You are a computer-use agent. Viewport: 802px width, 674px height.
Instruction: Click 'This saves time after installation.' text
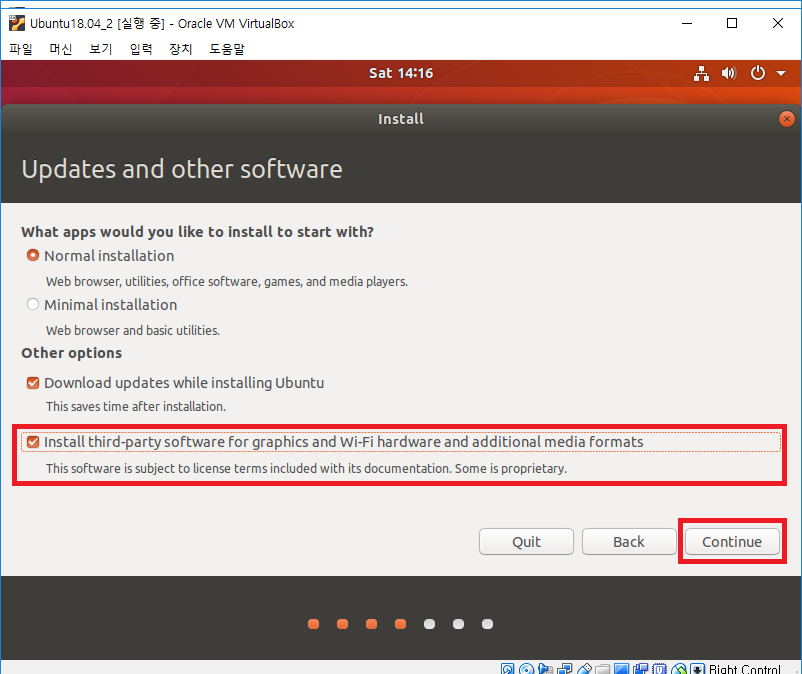click(x=136, y=407)
